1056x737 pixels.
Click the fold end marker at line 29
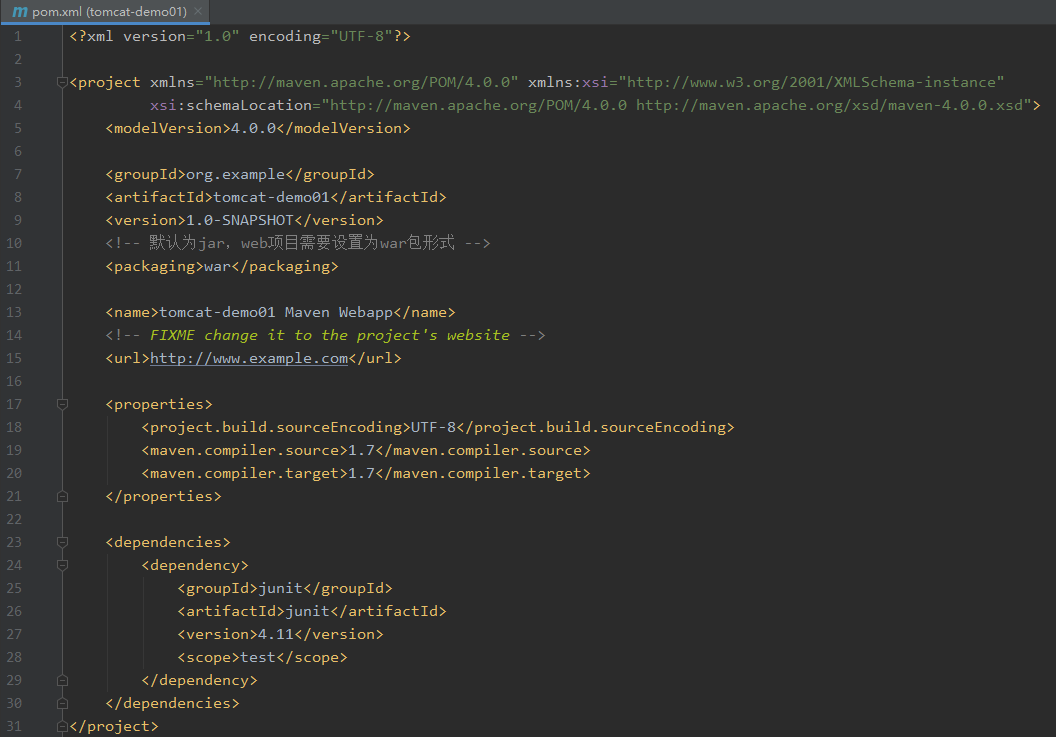[62, 680]
